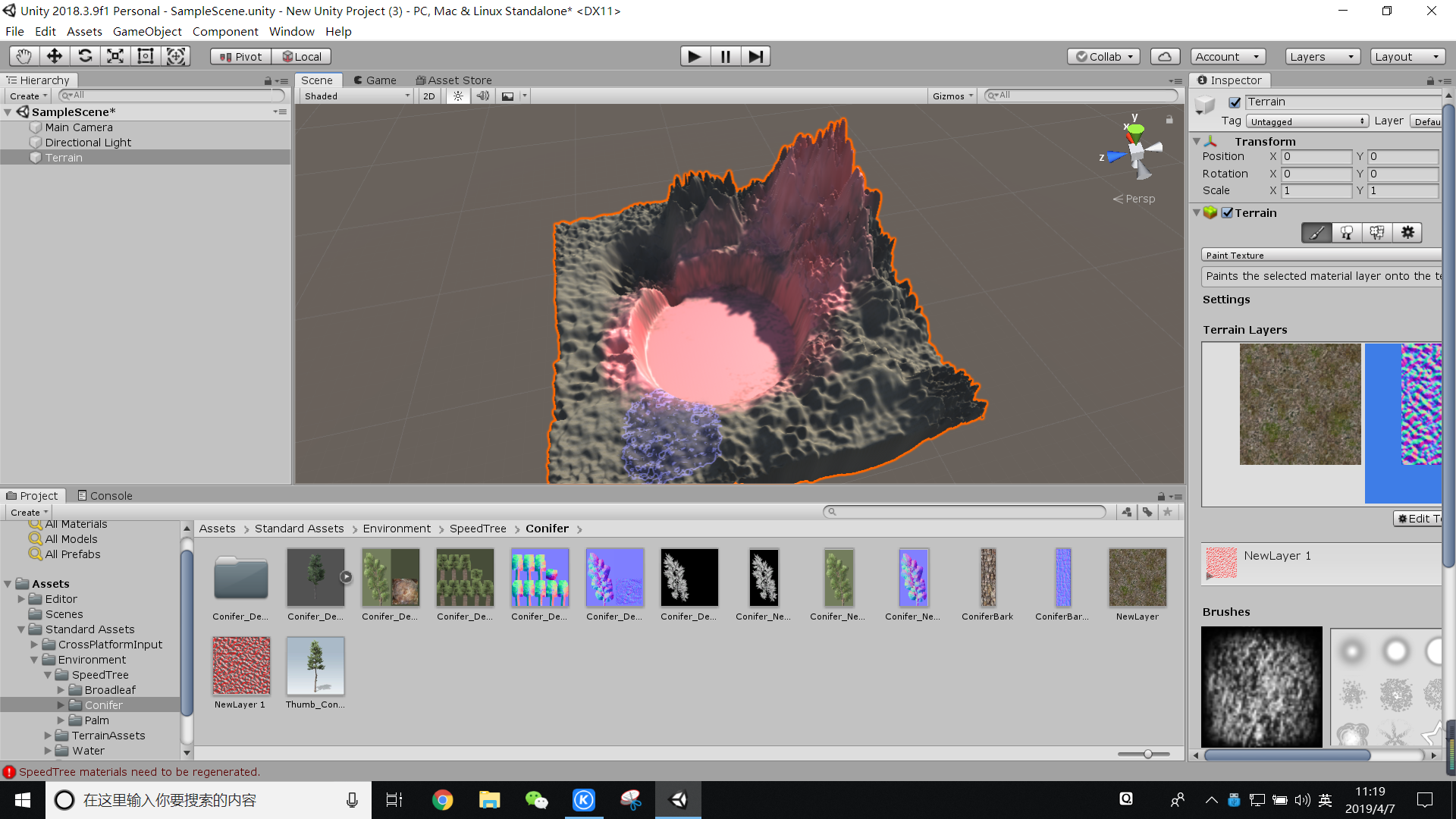The height and width of the screenshot is (819, 1456).
Task: Switch to the Game tab
Action: pyautogui.click(x=375, y=80)
